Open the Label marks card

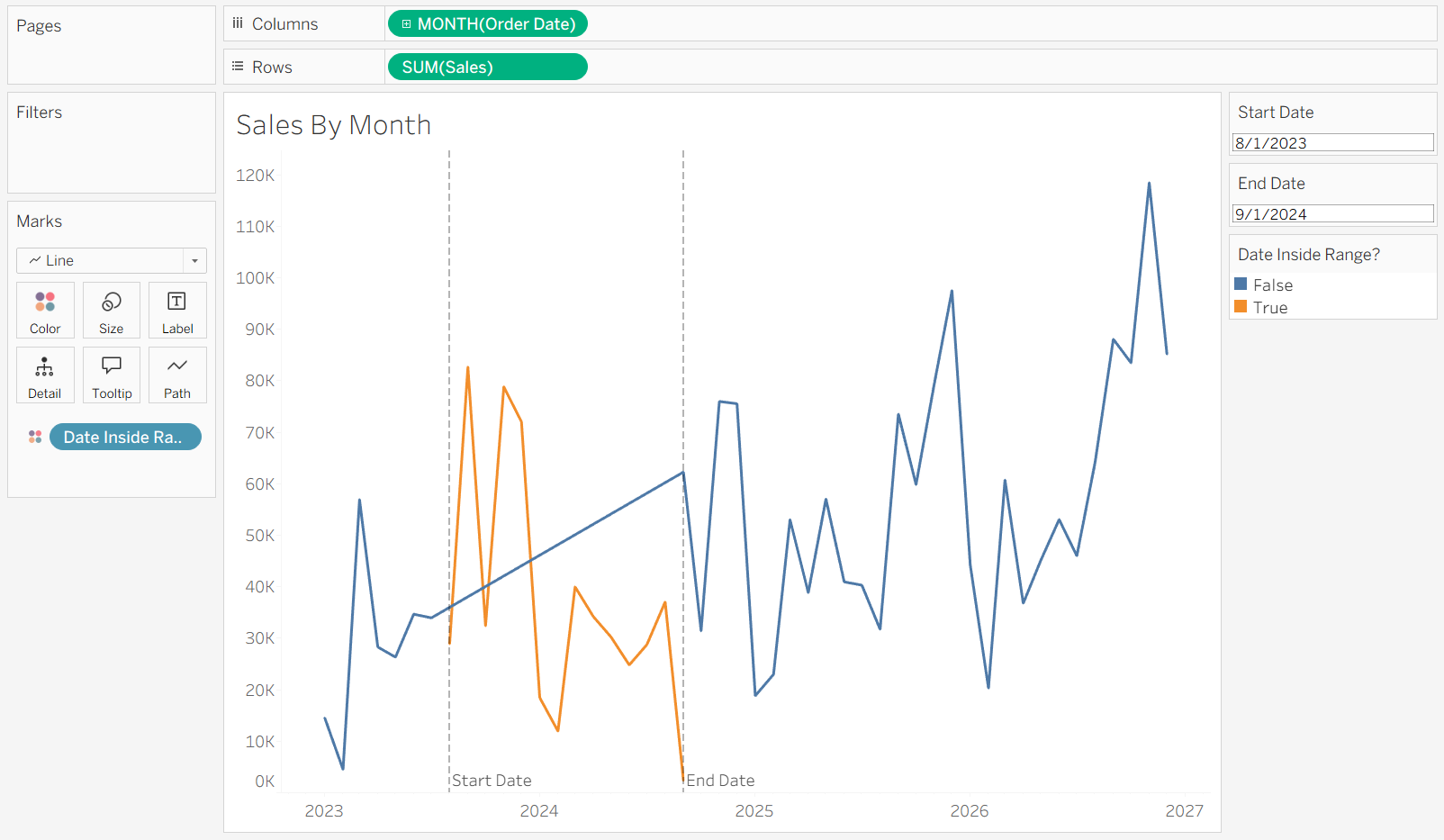coord(177,310)
